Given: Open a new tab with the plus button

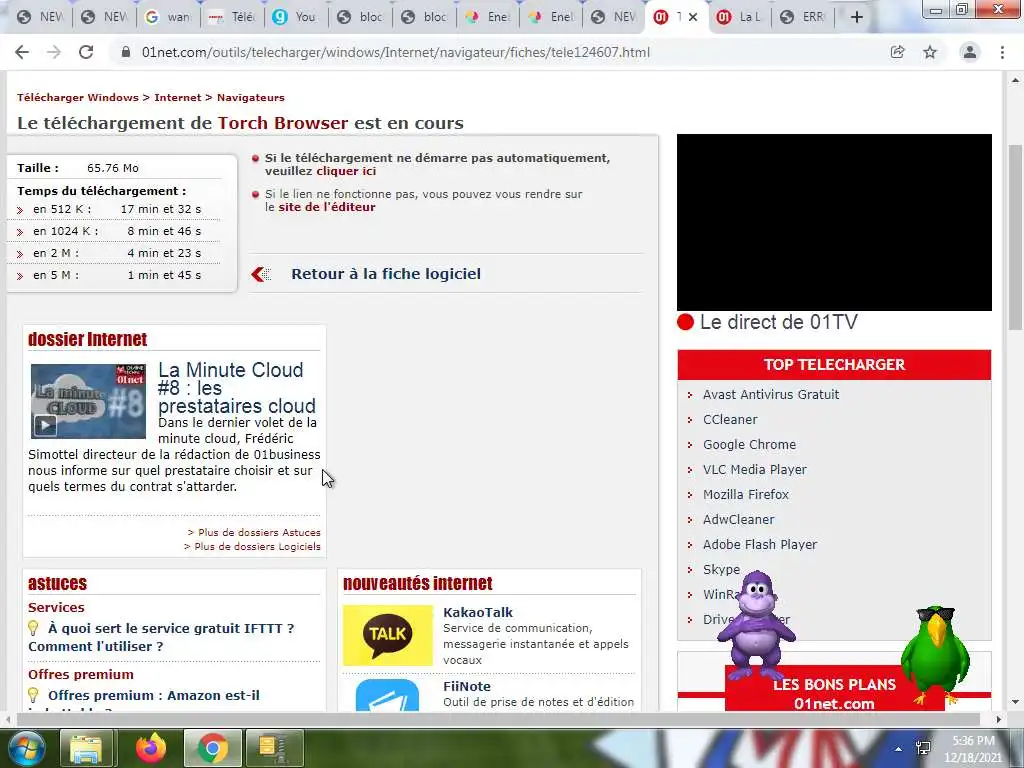Looking at the screenshot, I should [x=857, y=18].
